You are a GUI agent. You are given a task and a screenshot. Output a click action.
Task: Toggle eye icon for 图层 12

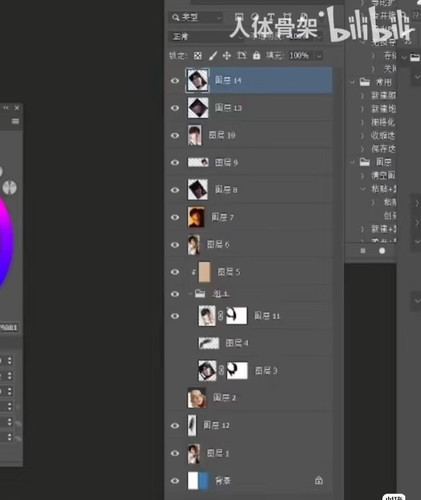(x=175, y=426)
